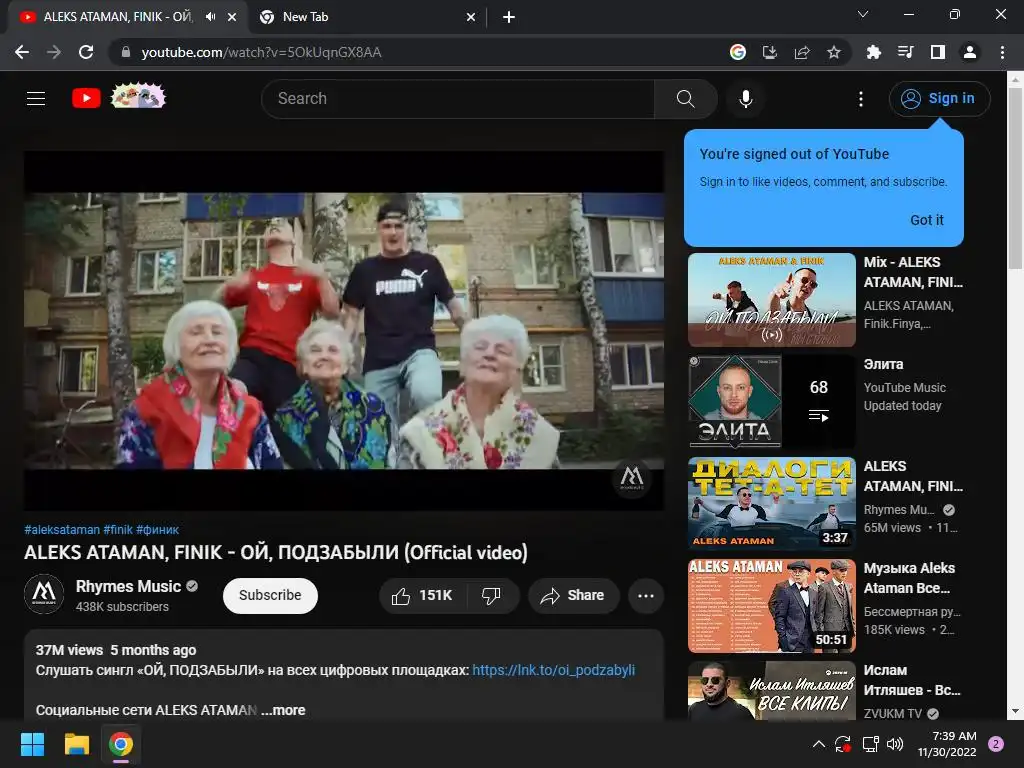Reload the YouTube page

click(86, 52)
